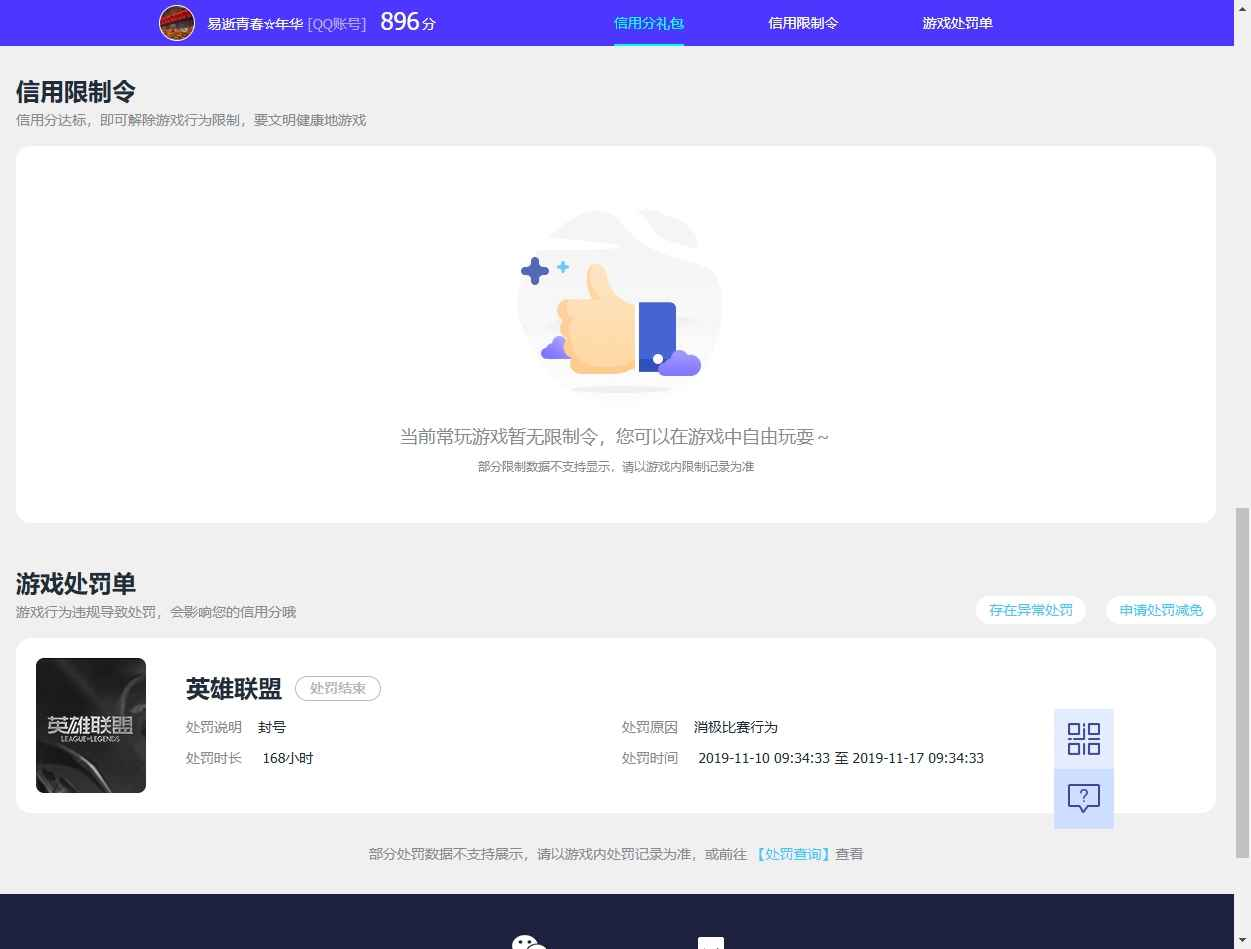Viewport: 1251px width, 949px height.
Task: Click the 168小时 penalty duration value
Action: 288,758
